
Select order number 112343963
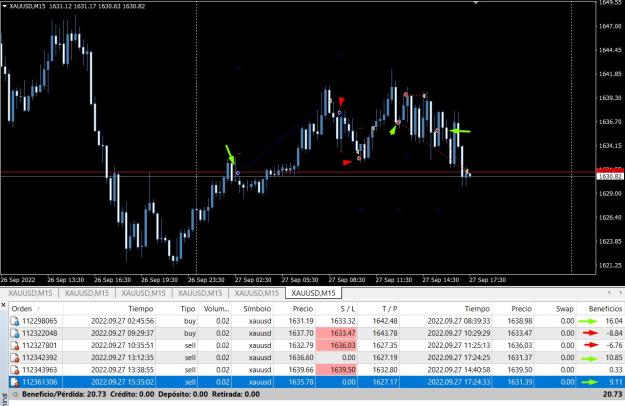pos(40,370)
